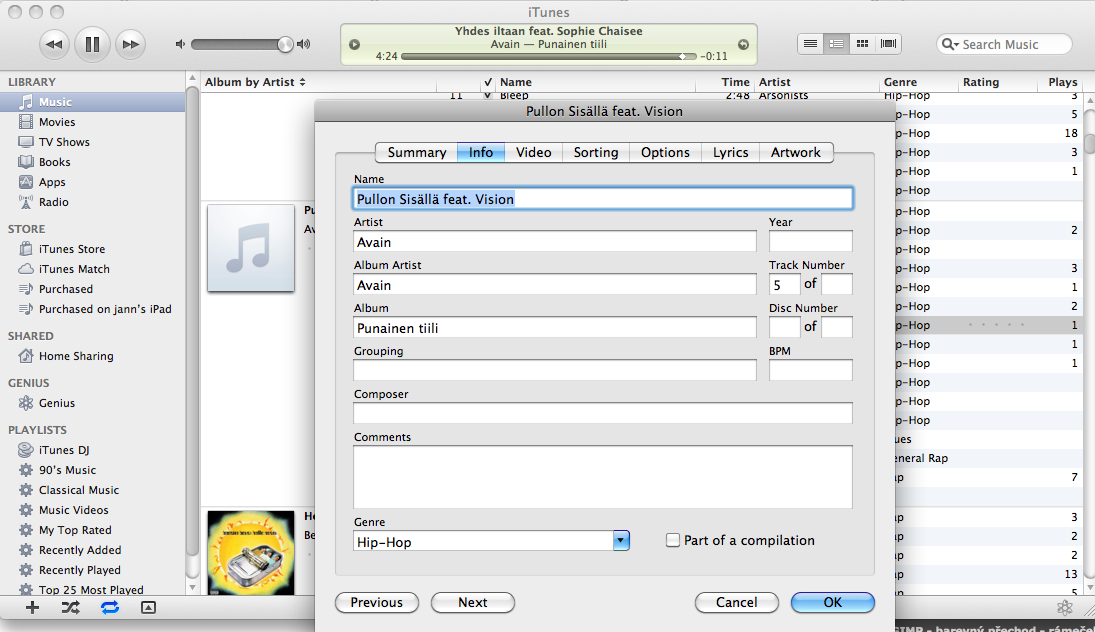This screenshot has width=1095, height=632.
Task: Adjust the volume slider knob
Action: (284, 44)
